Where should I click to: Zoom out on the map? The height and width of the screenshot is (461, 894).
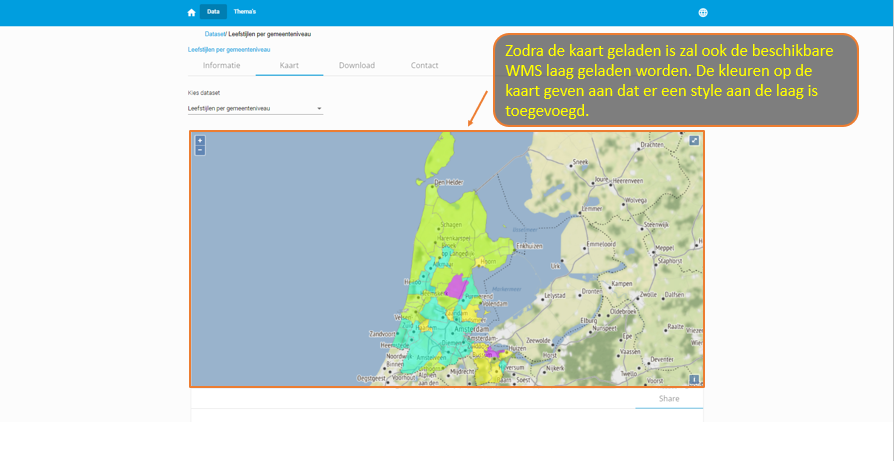tap(200, 150)
